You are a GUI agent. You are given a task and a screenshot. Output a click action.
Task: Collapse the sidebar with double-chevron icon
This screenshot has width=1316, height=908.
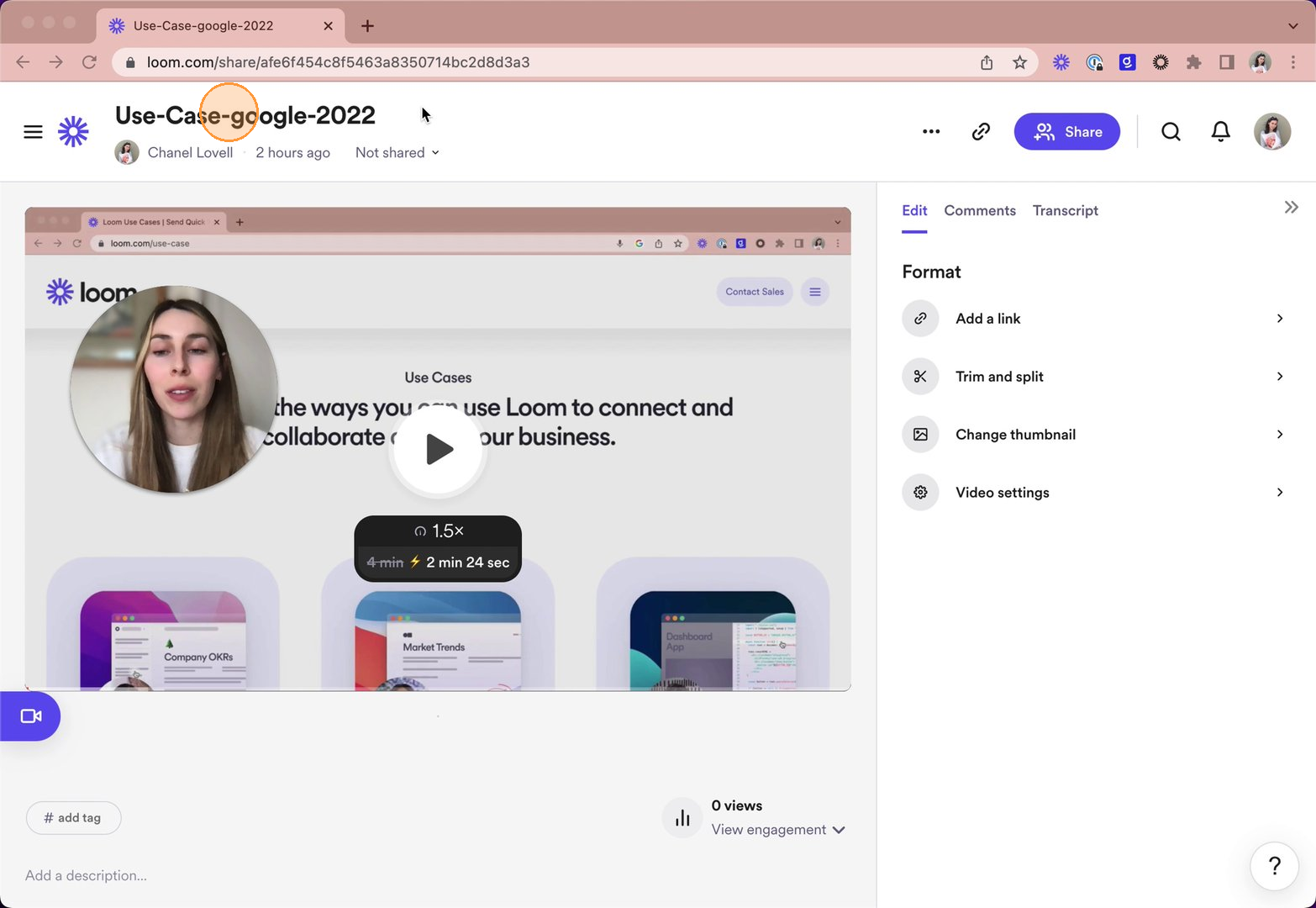point(1291,207)
